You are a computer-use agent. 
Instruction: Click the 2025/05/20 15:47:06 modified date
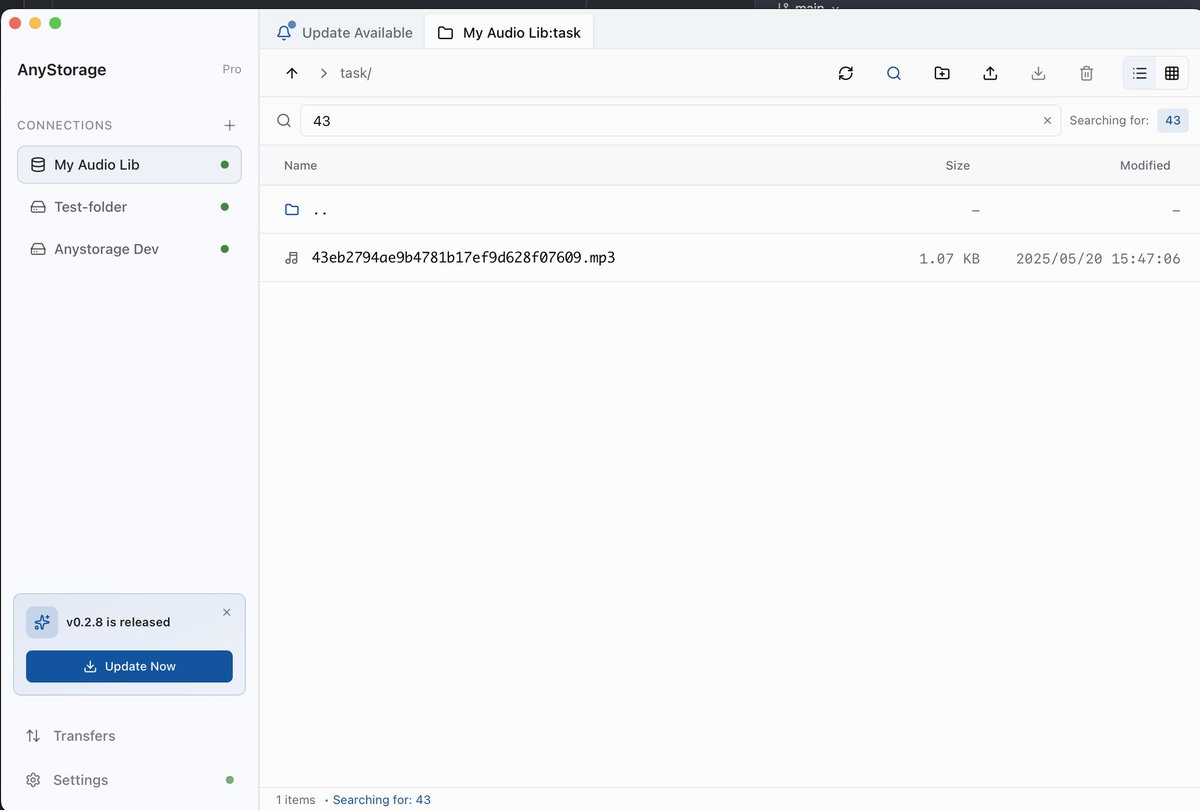point(1098,258)
